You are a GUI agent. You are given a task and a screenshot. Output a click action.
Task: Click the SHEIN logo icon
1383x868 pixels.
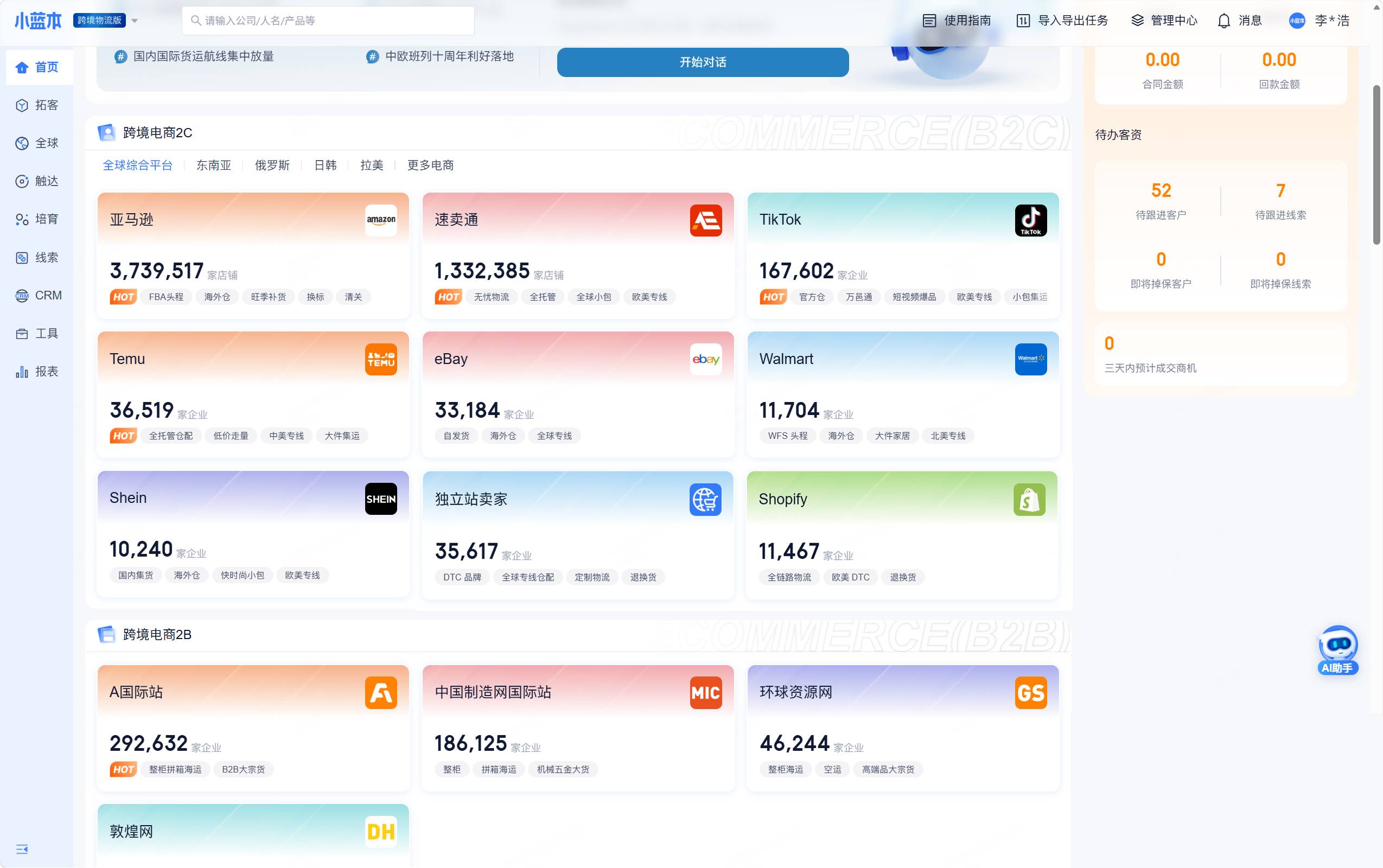[381, 499]
